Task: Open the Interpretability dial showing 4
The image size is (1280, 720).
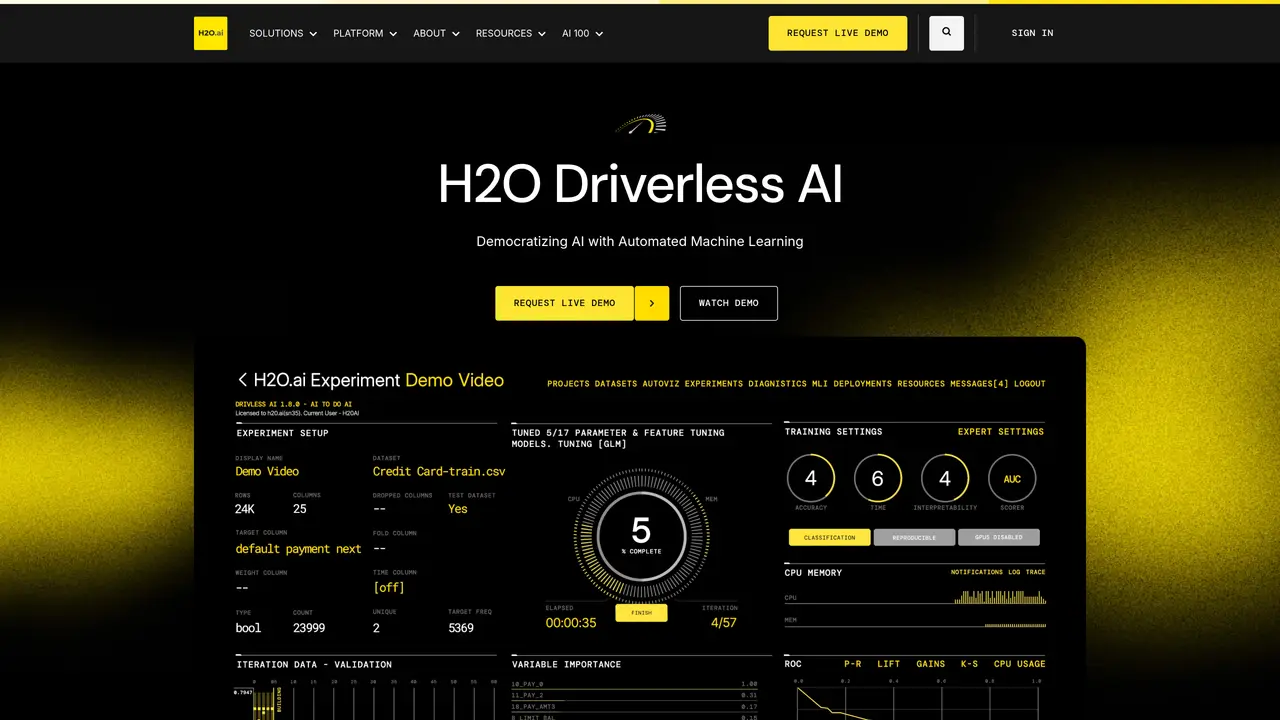Action: (x=945, y=479)
